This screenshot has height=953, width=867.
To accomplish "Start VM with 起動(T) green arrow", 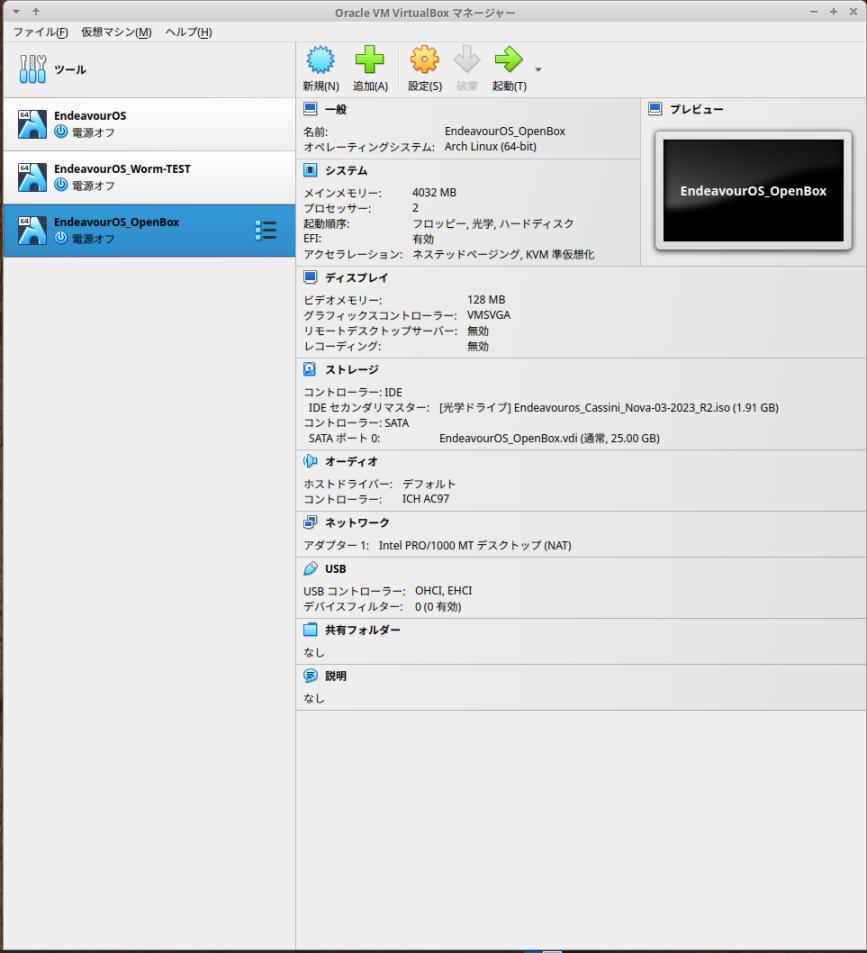I will [509, 60].
